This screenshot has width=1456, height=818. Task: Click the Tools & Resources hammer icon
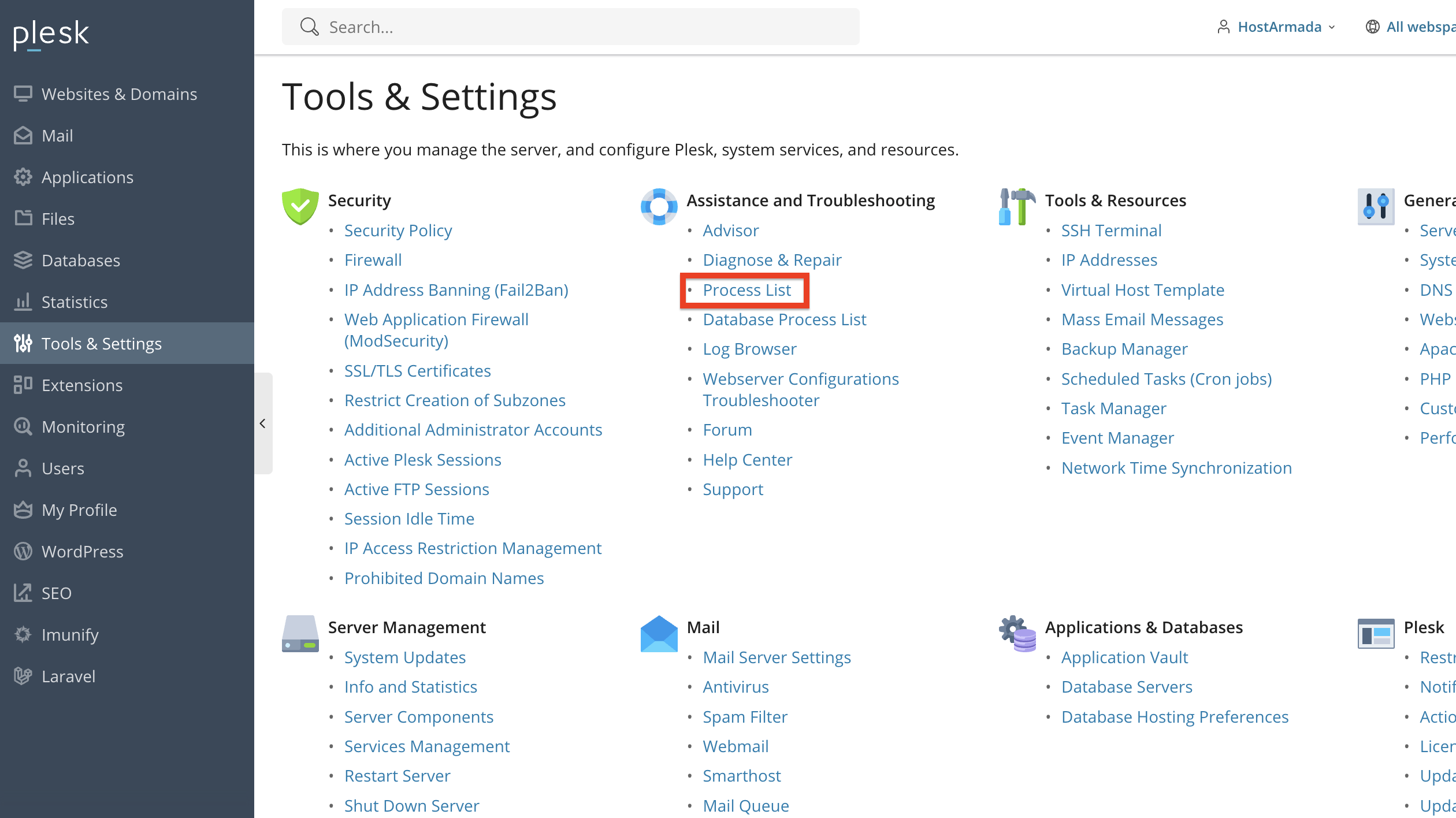pyautogui.click(x=1017, y=206)
